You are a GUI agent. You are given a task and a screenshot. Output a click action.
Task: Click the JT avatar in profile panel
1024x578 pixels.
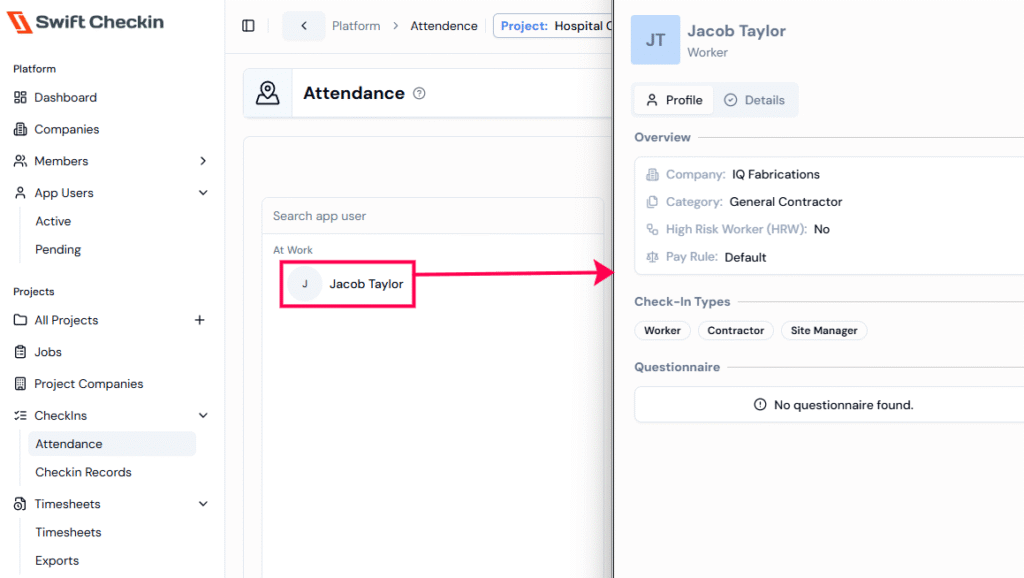655,40
